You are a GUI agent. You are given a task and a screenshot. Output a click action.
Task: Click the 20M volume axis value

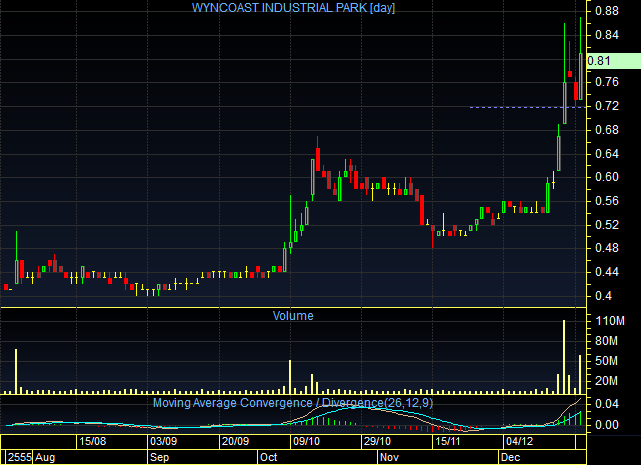click(607, 381)
